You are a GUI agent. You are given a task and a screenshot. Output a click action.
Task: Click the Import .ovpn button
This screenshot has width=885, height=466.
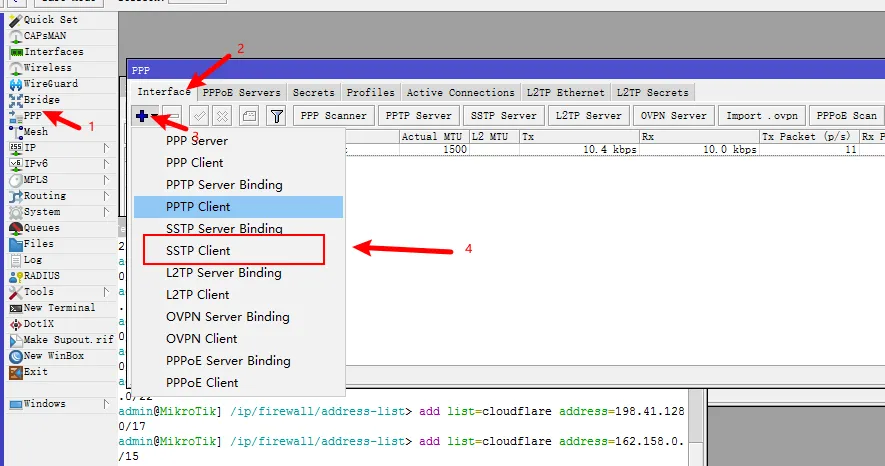point(762,116)
